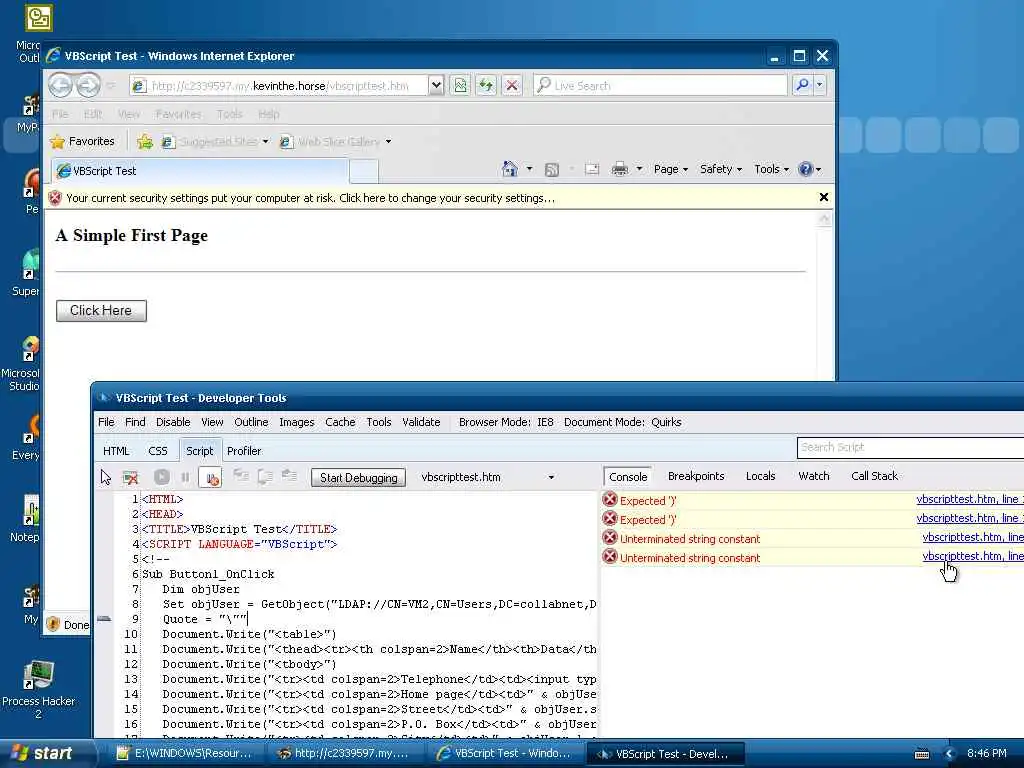Select the VBScript Test browser tab
Image resolution: width=1024 pixels, height=768 pixels.
200,170
